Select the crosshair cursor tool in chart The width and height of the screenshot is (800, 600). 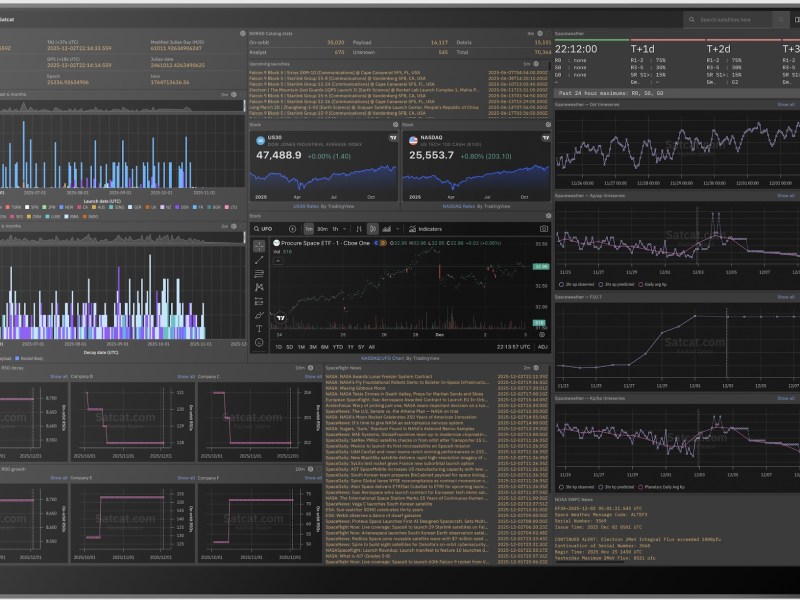(259, 244)
